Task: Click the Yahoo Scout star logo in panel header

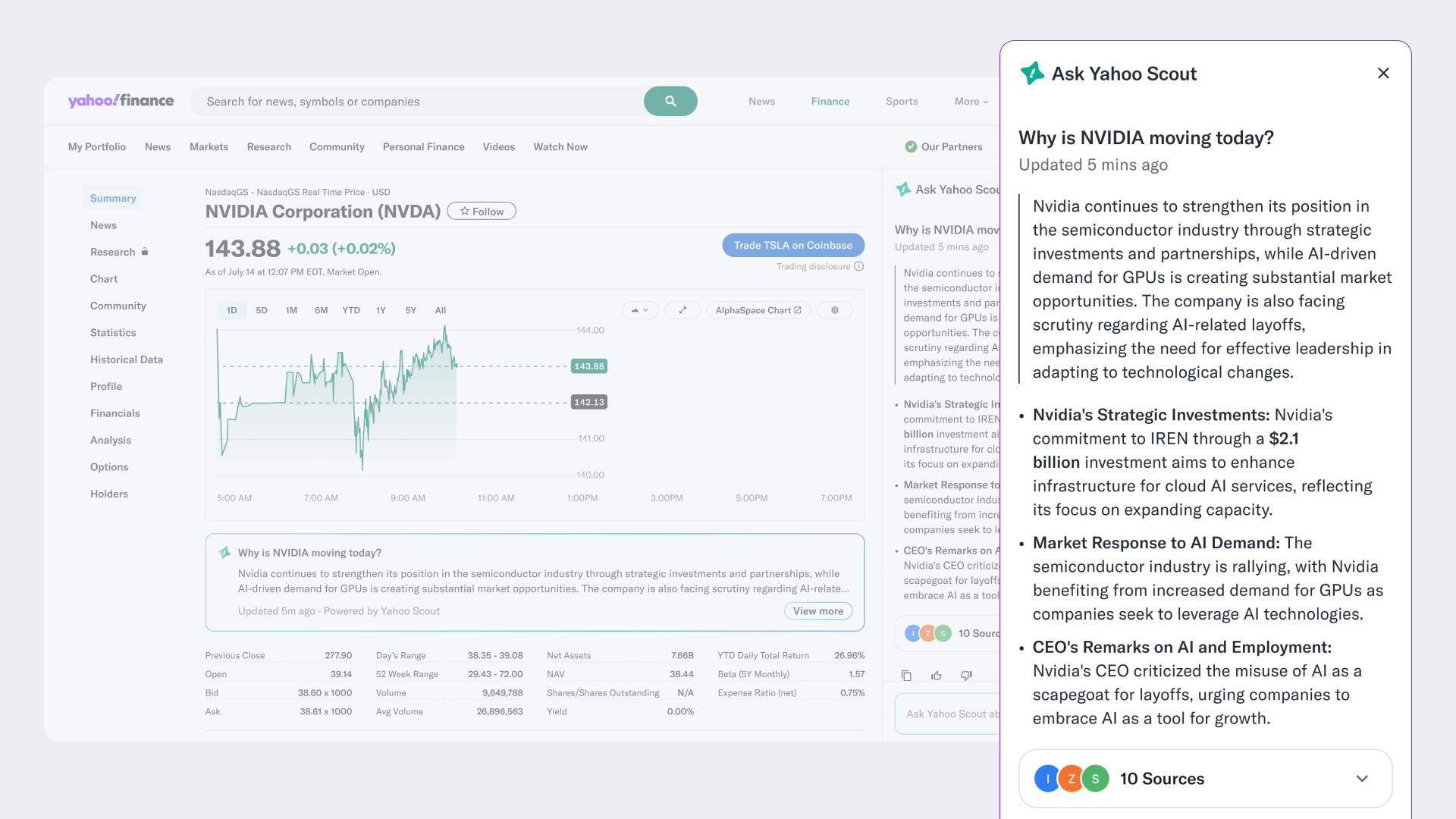Action: tap(1032, 74)
